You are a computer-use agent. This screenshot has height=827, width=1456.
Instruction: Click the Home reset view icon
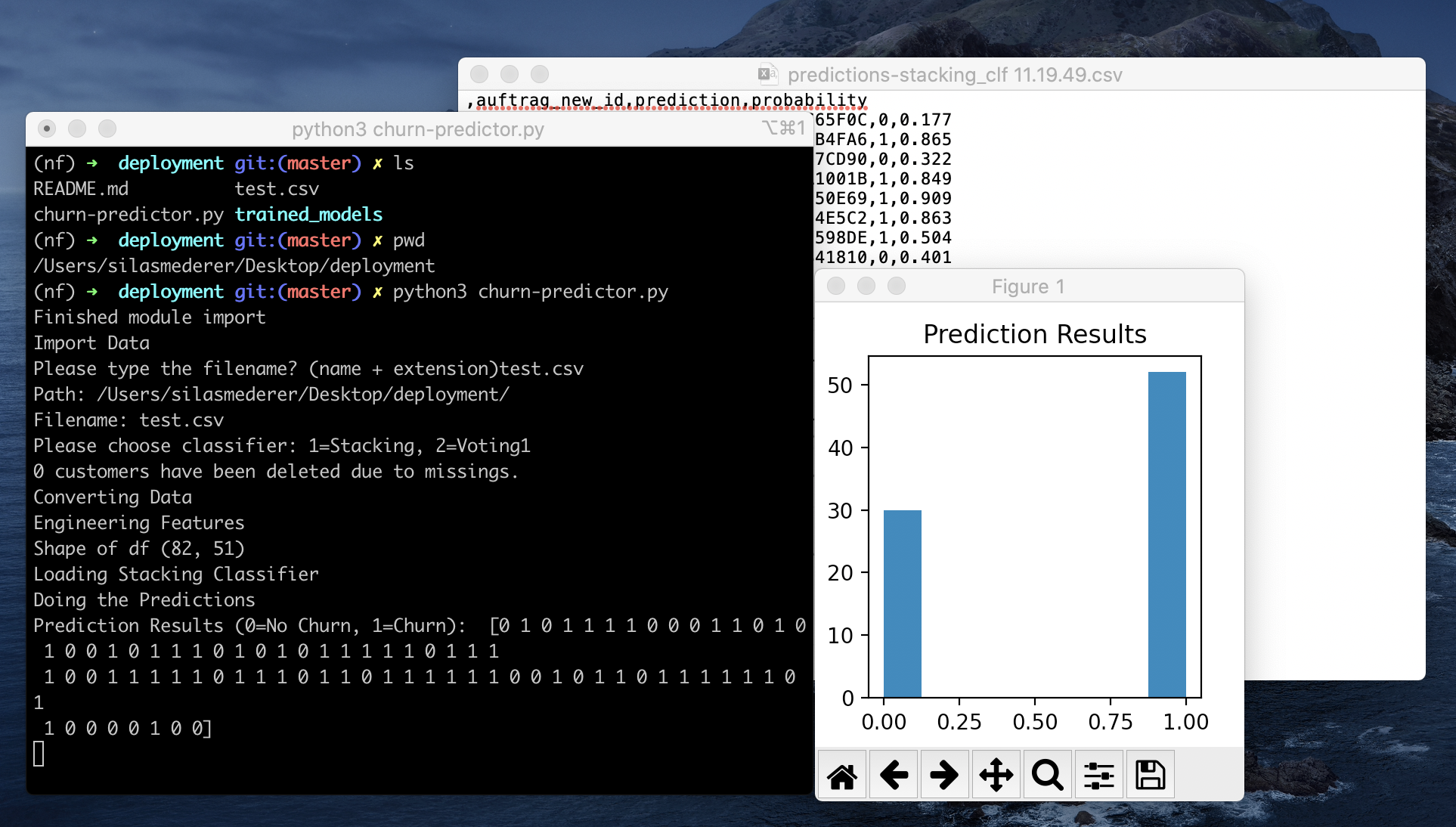pyautogui.click(x=842, y=775)
